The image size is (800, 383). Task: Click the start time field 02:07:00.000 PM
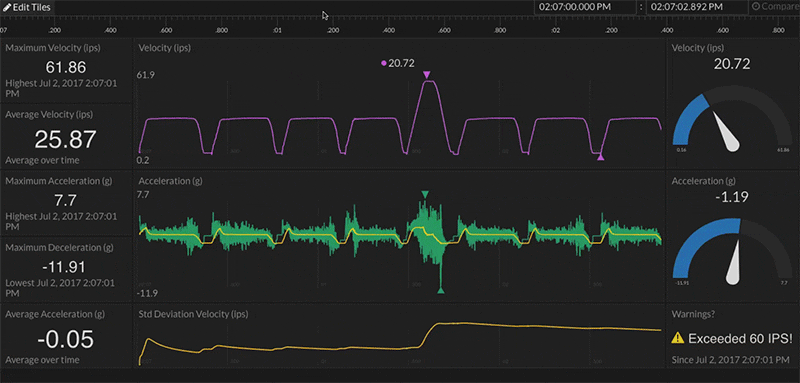click(x=584, y=7)
